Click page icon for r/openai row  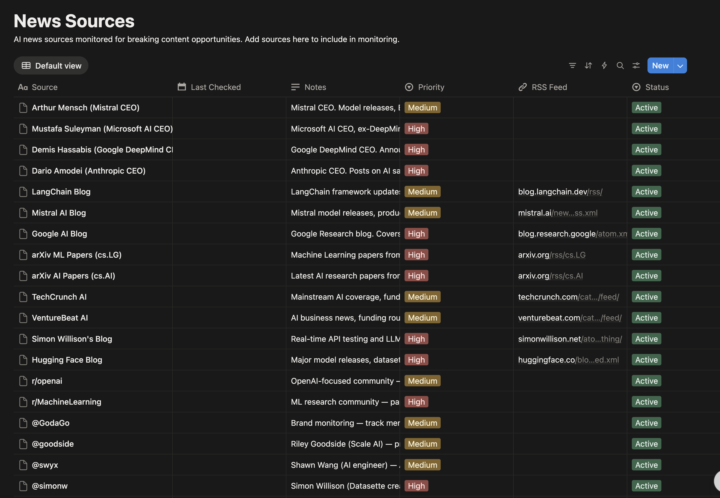[x=23, y=381]
